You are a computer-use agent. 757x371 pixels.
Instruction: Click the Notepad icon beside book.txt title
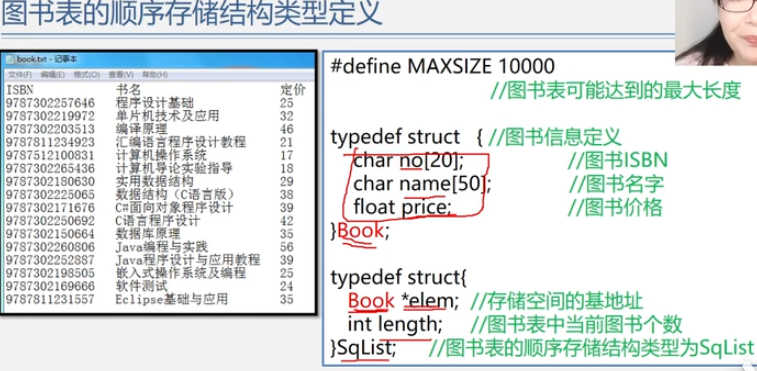click(11, 59)
